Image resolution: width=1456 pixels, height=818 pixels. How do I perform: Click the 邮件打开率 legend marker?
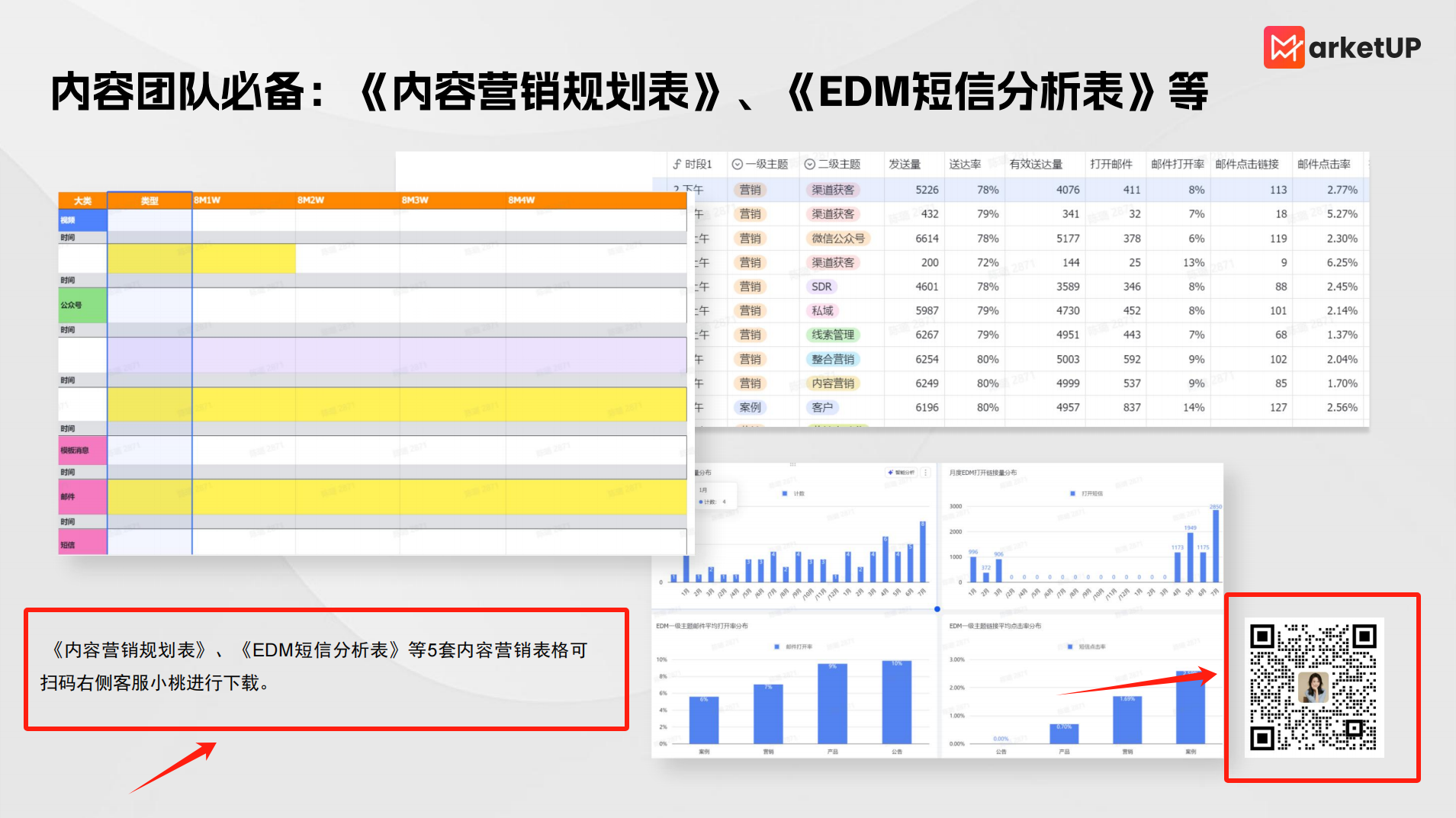[x=778, y=646]
